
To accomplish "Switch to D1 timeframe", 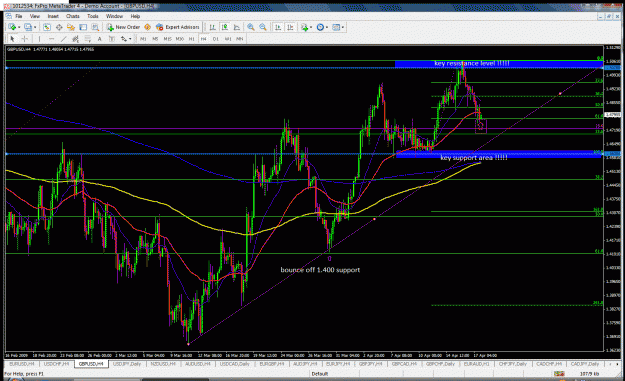I will coord(216,39).
